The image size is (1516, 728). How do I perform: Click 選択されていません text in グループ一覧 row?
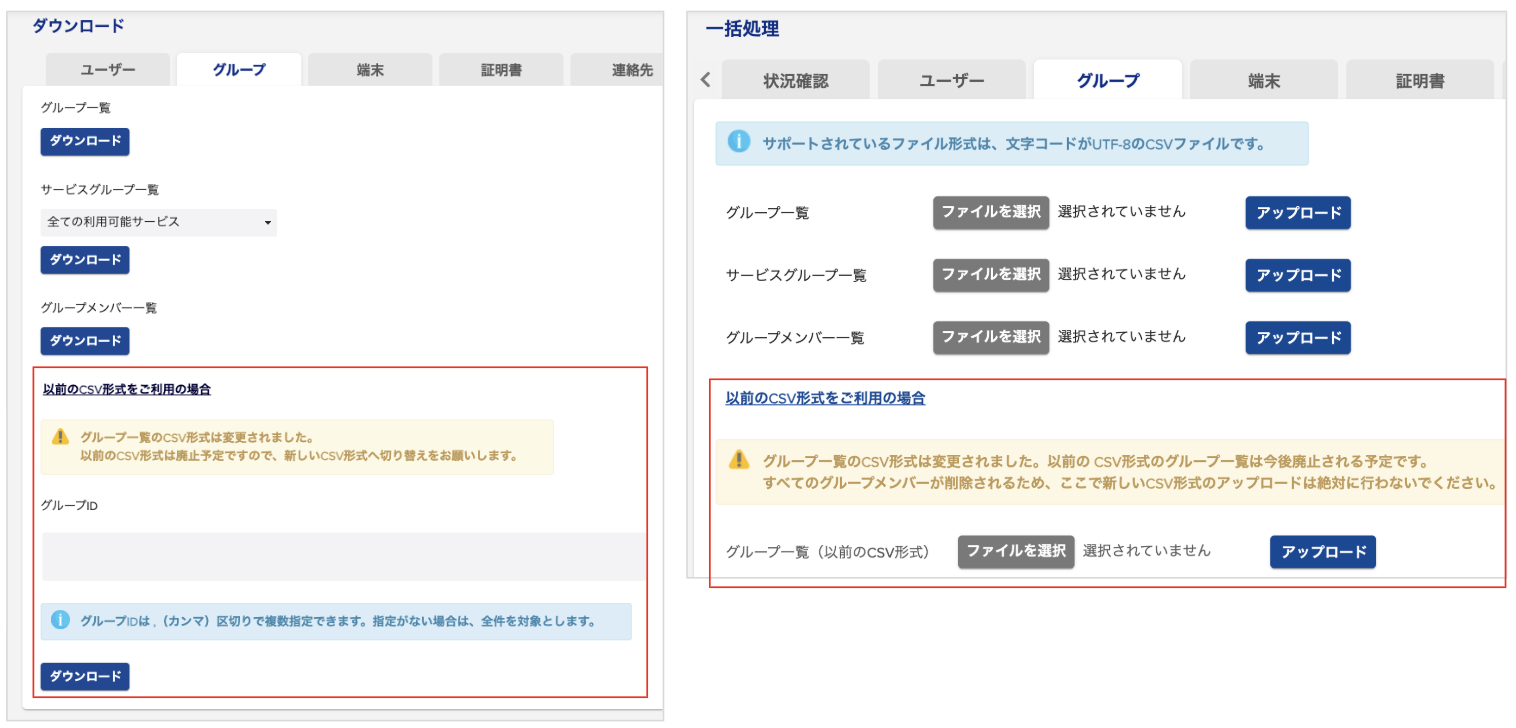pos(1122,212)
